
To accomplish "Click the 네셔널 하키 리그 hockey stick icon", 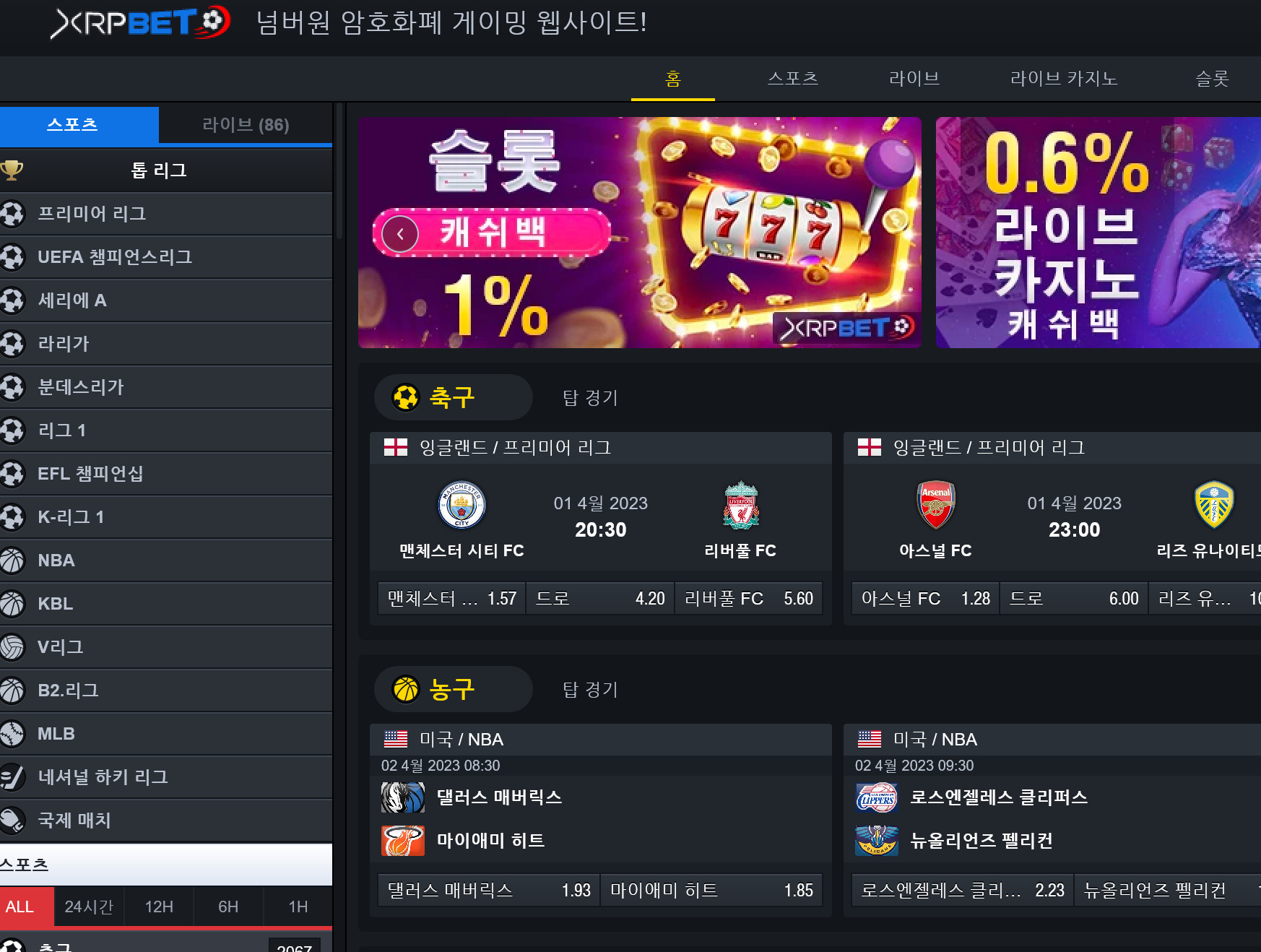I will tap(12, 777).
